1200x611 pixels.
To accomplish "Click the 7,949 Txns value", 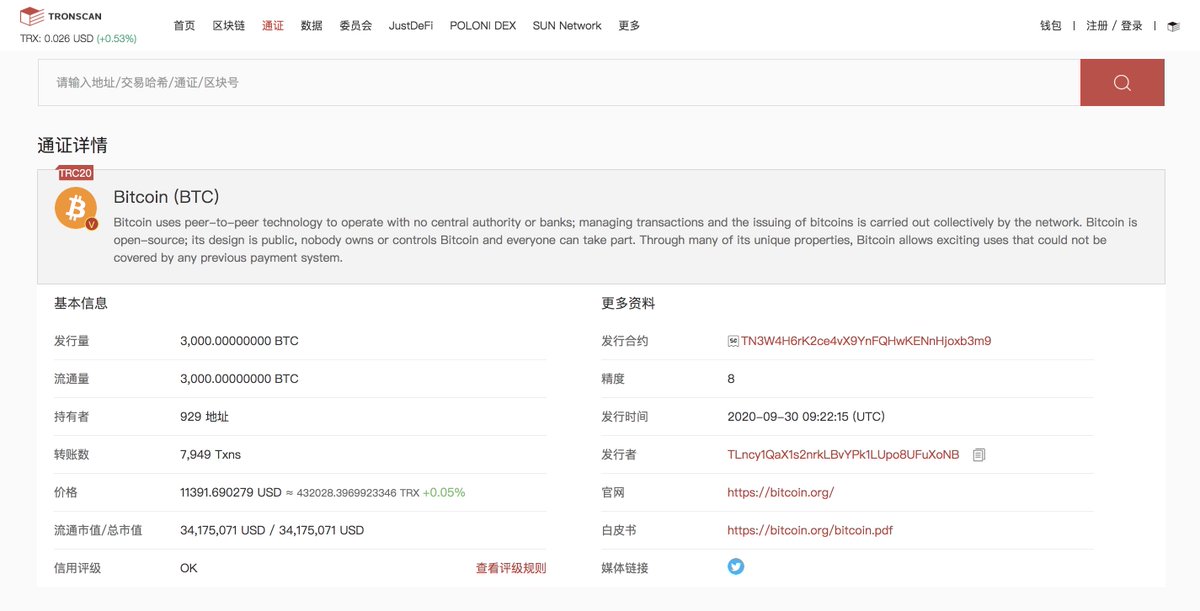I will point(210,455).
